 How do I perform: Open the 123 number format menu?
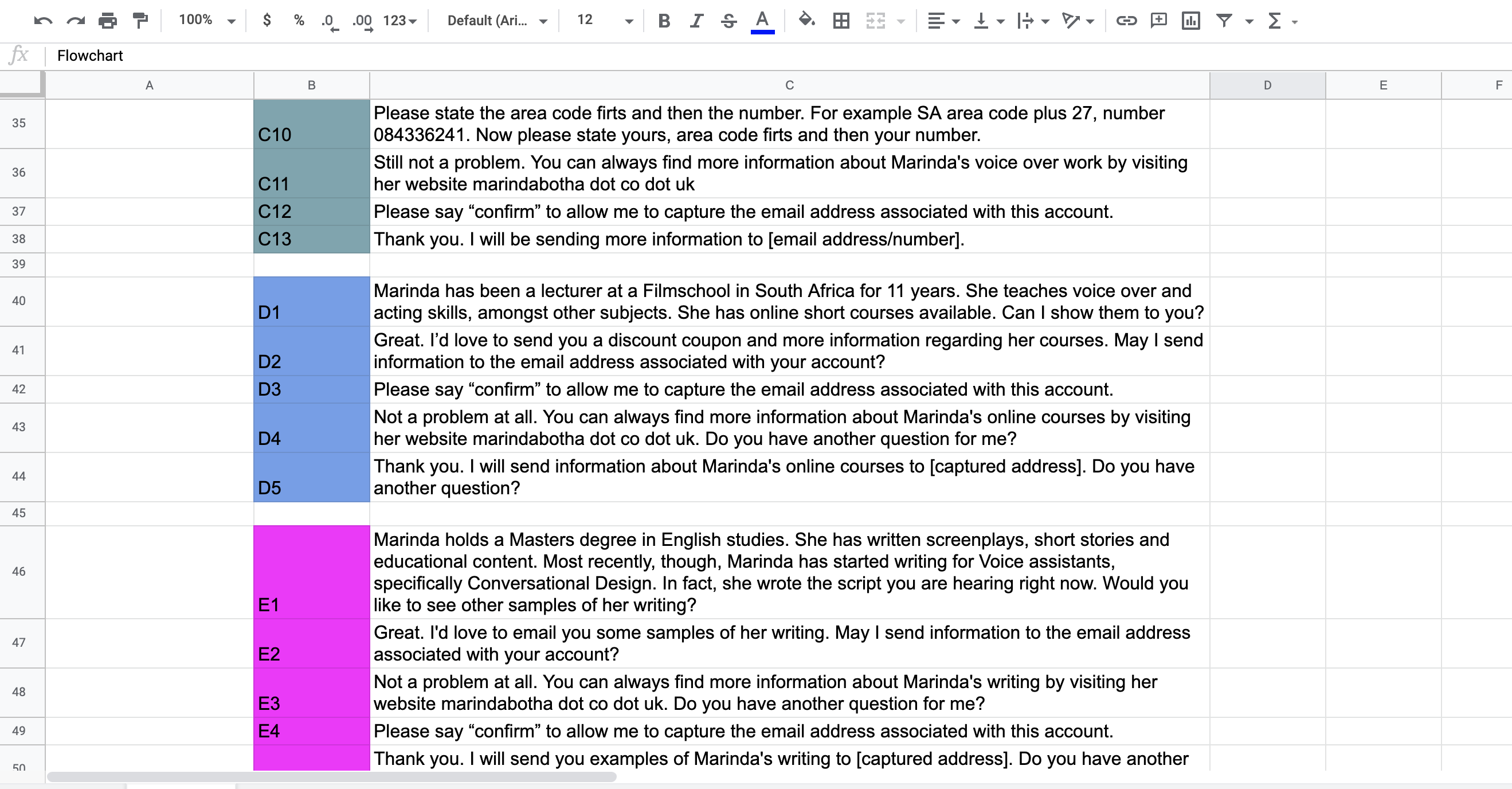click(x=399, y=21)
